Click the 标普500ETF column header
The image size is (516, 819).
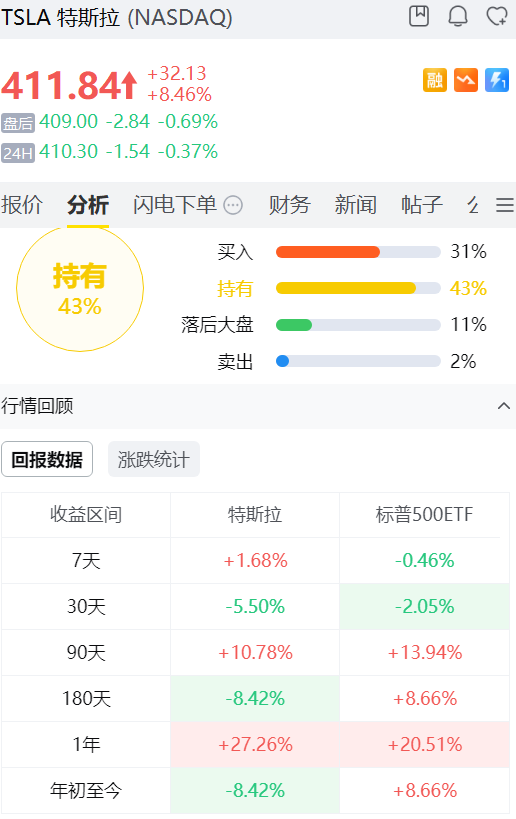tap(424, 514)
